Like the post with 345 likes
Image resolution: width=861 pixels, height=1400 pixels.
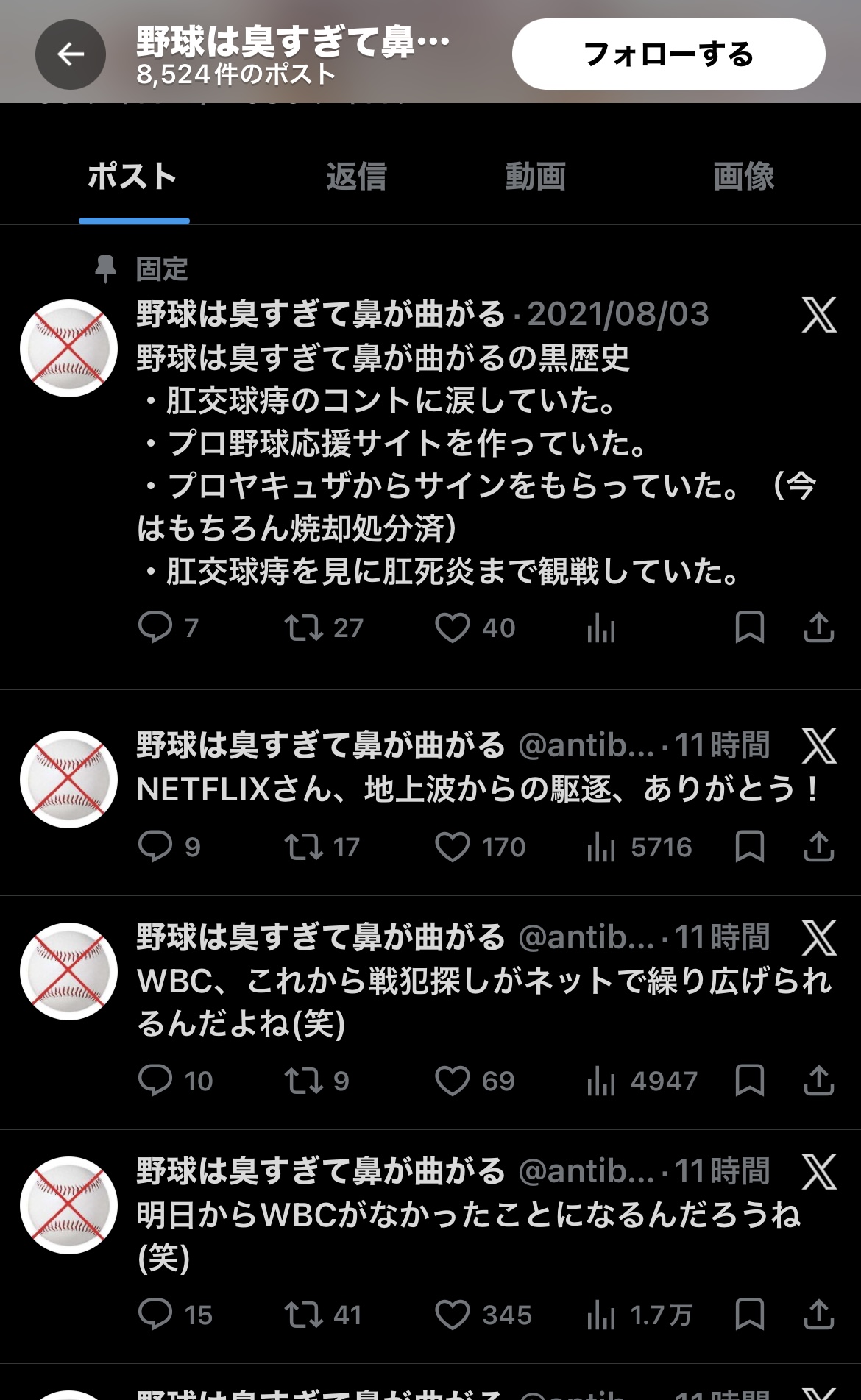[452, 1315]
